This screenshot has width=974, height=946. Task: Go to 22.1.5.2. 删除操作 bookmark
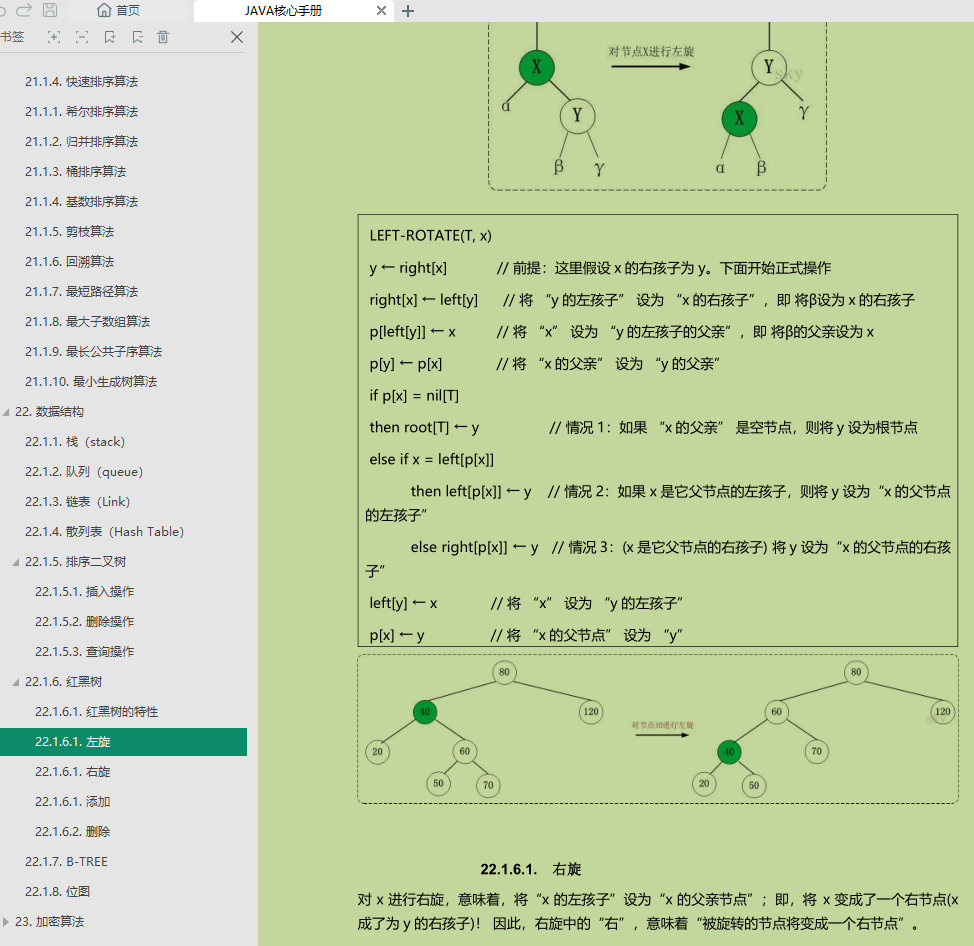click(x=84, y=622)
